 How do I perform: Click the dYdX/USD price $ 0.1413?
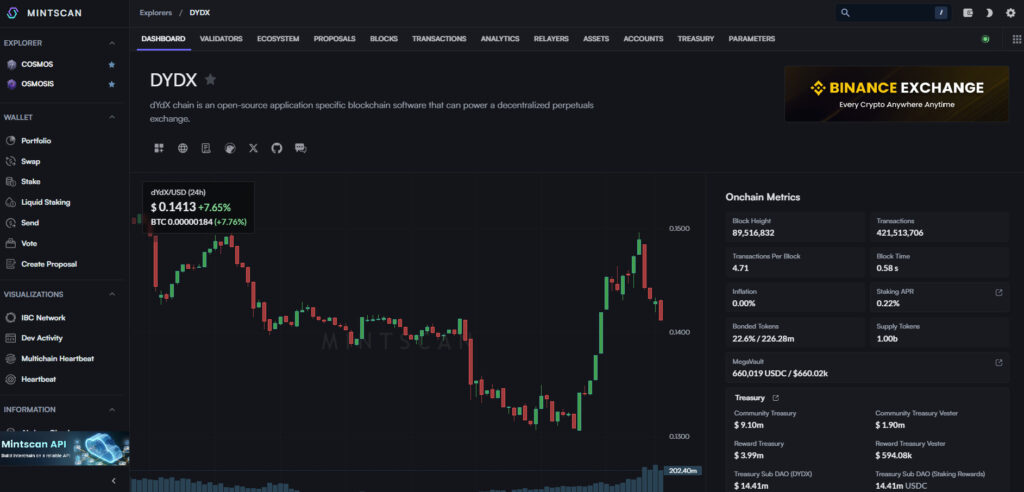173,207
